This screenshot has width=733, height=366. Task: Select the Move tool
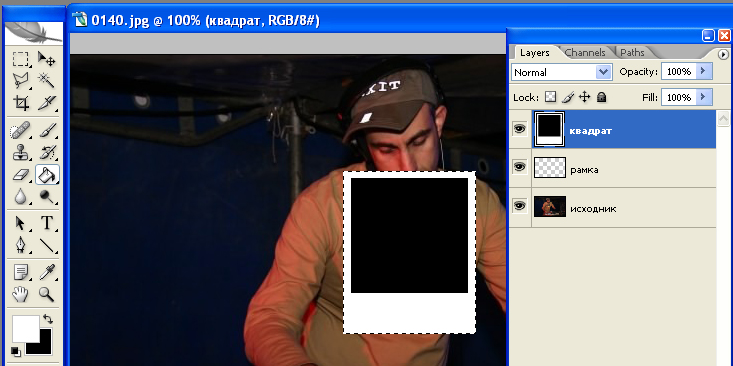46,59
